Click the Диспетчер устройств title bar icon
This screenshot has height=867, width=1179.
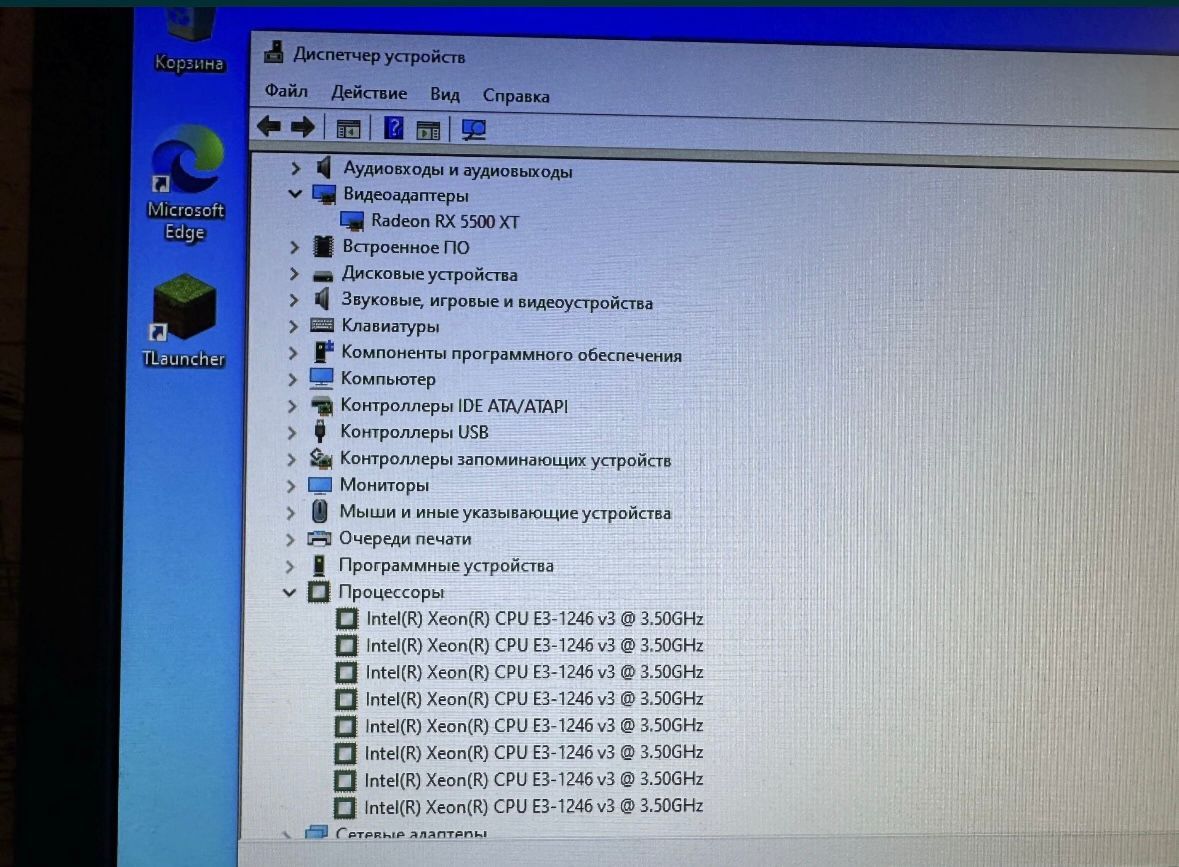(x=274, y=52)
